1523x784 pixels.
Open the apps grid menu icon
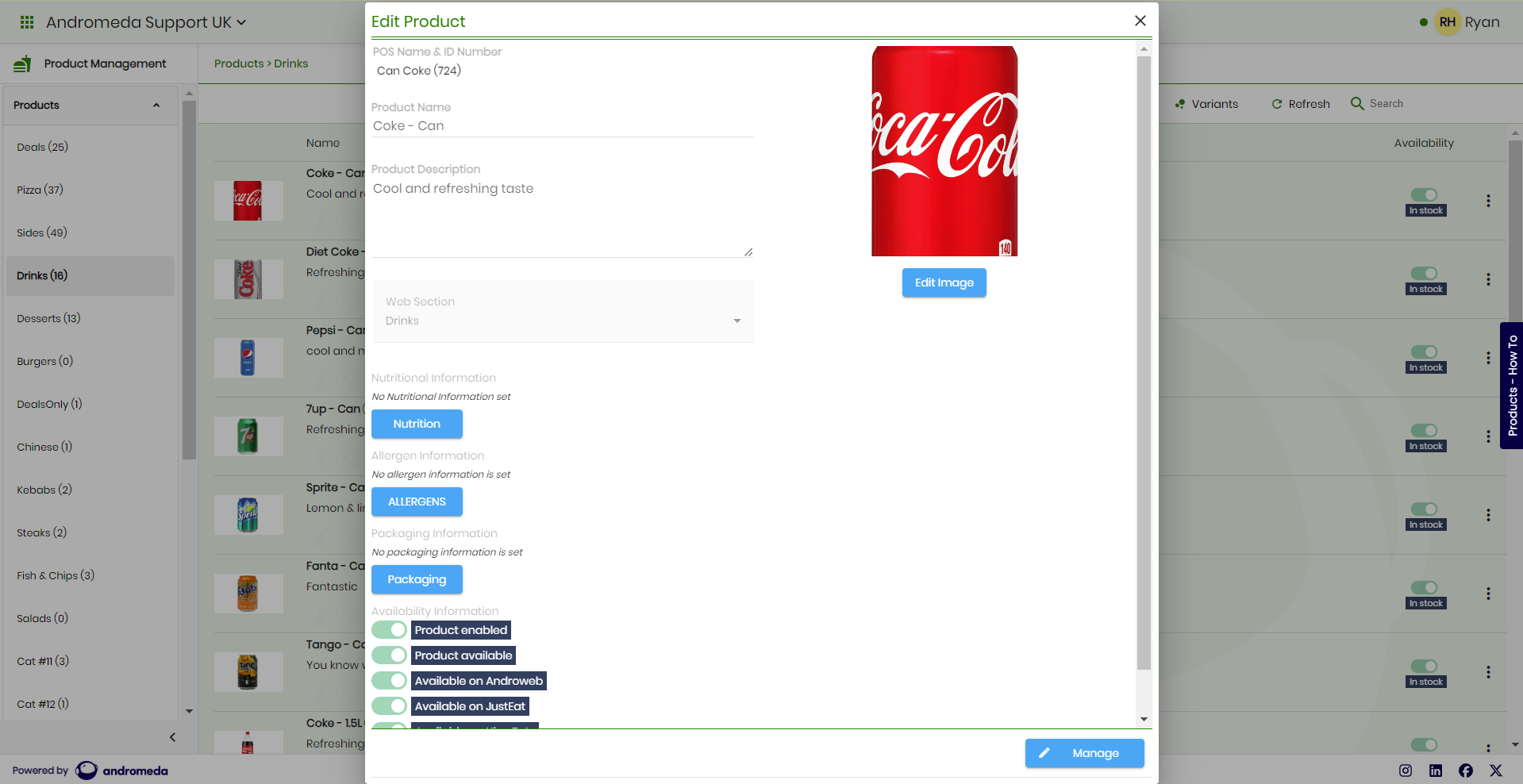tap(27, 22)
